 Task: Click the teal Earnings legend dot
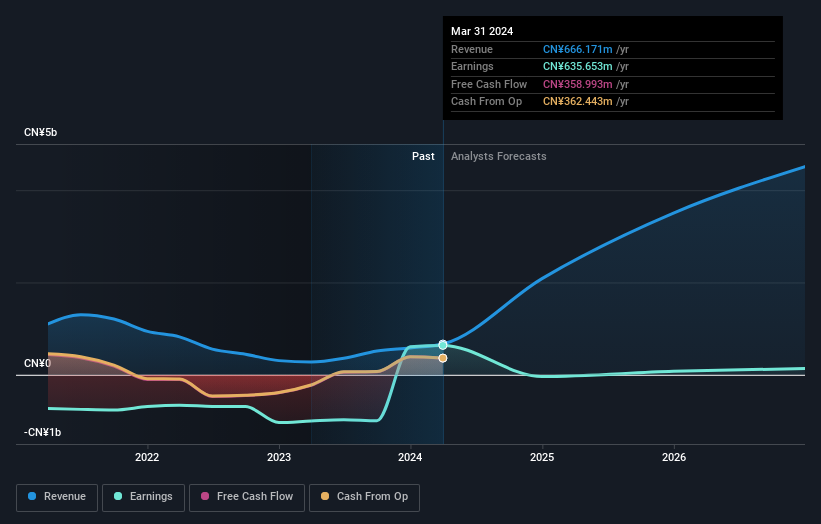pyautogui.click(x=118, y=496)
